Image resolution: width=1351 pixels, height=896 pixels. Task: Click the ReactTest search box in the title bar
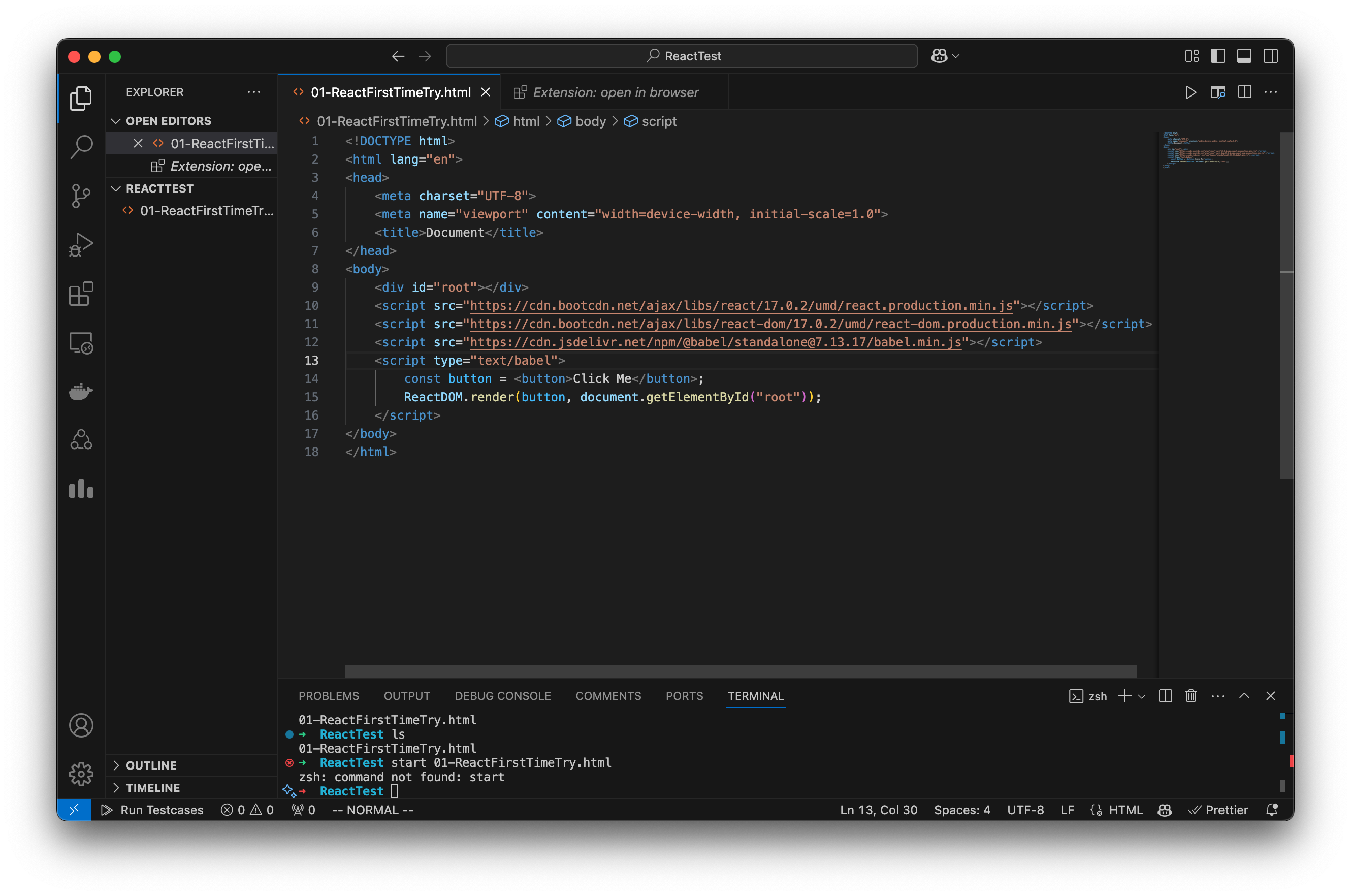tap(681, 55)
